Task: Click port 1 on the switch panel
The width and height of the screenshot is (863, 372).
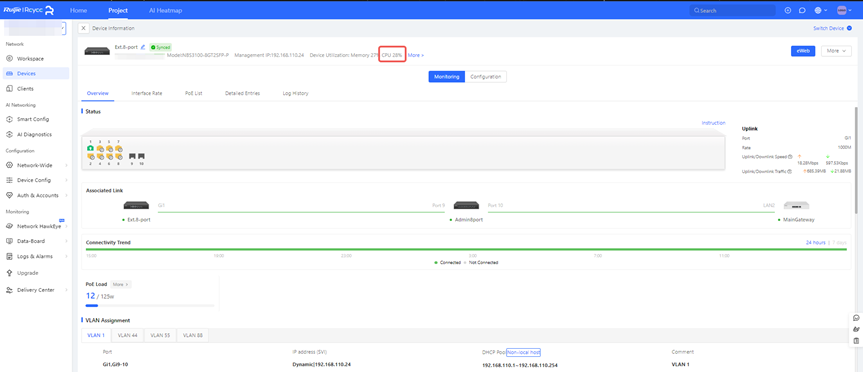Action: (x=91, y=149)
